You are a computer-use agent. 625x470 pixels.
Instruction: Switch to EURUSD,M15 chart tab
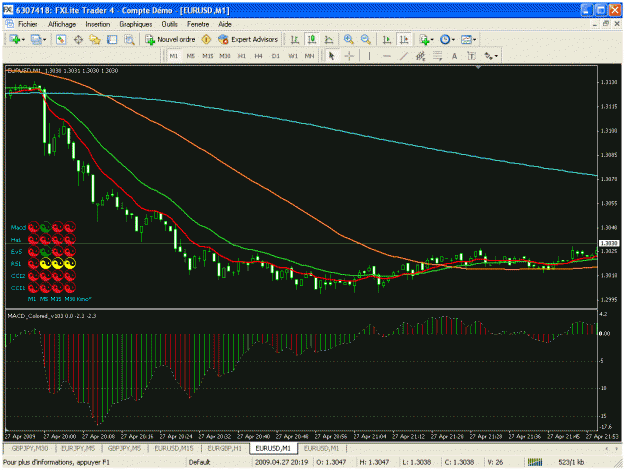[174, 448]
